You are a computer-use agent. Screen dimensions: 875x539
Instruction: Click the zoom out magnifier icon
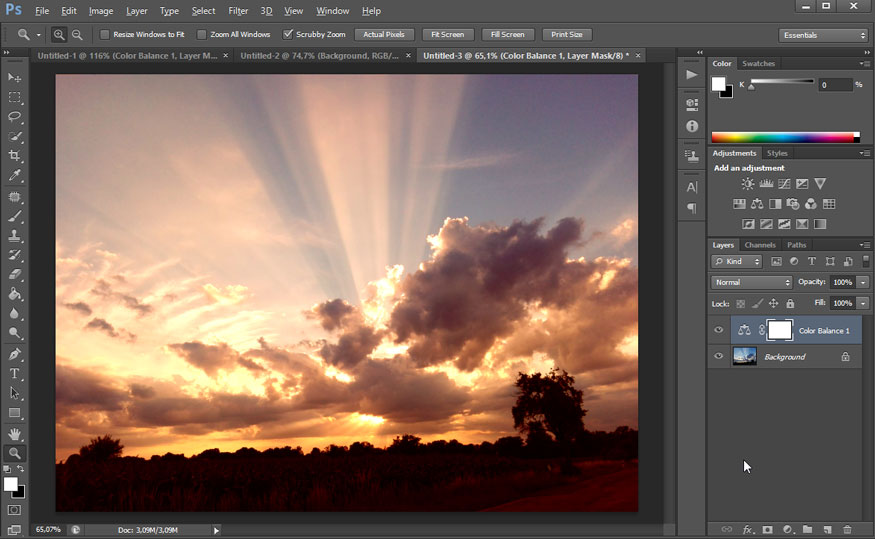(77, 35)
